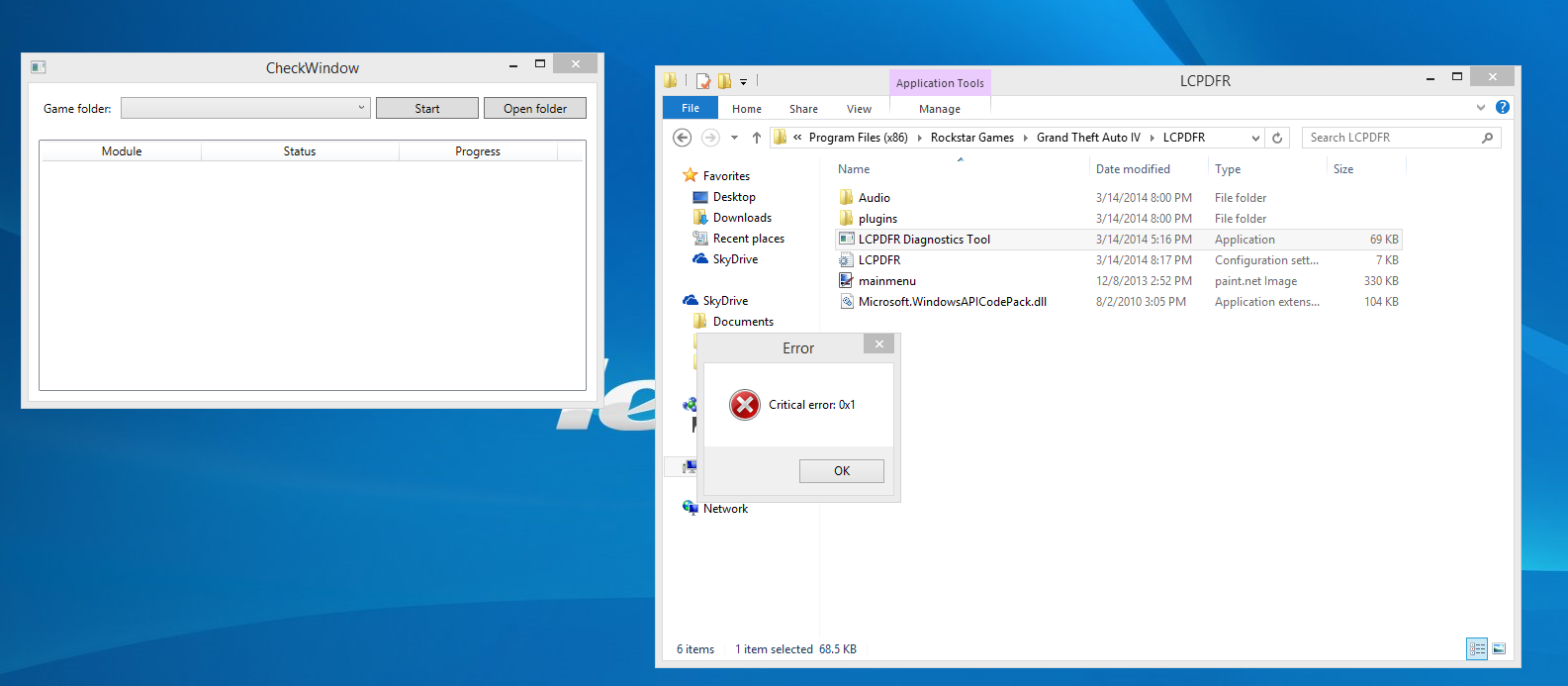
Task: Open Desktop in Favorites list
Action: pos(734,197)
